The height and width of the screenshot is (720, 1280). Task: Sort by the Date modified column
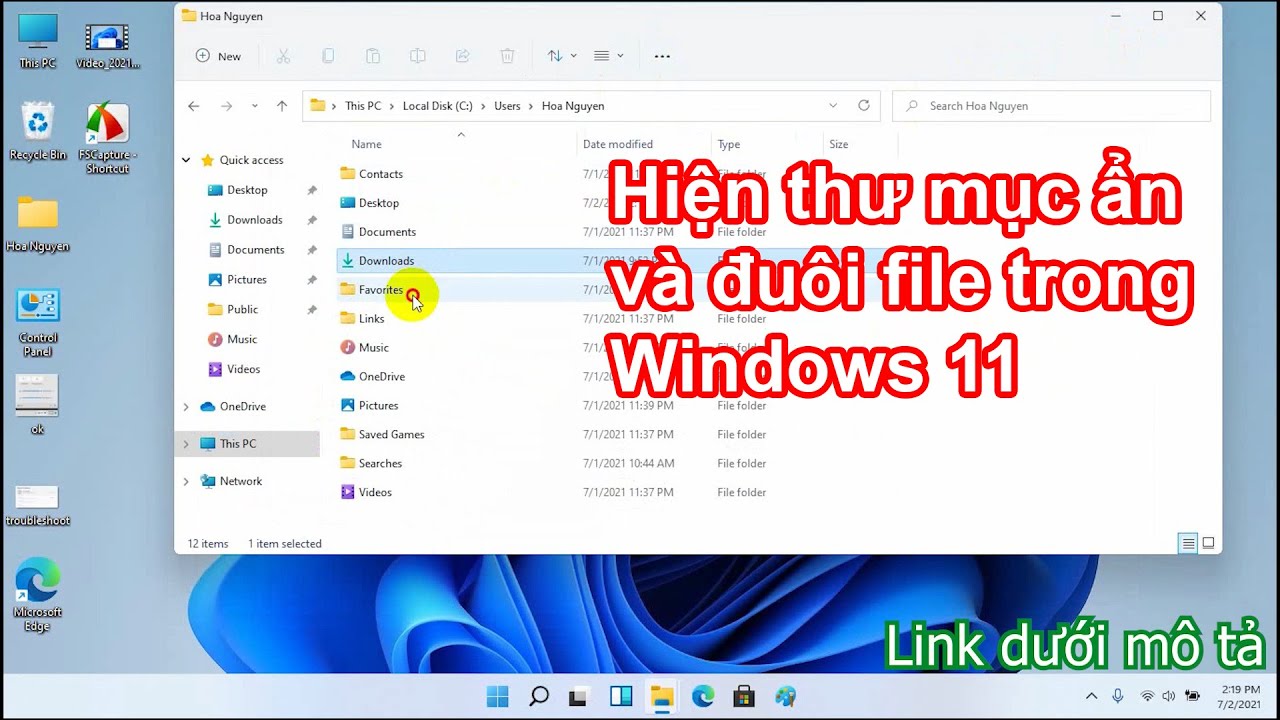pyautogui.click(x=617, y=144)
